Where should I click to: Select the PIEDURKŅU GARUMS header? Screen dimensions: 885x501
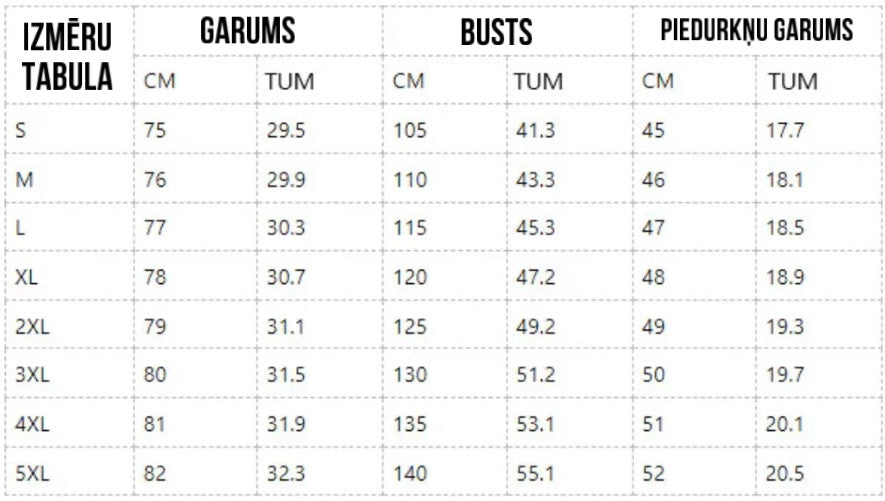[757, 31]
